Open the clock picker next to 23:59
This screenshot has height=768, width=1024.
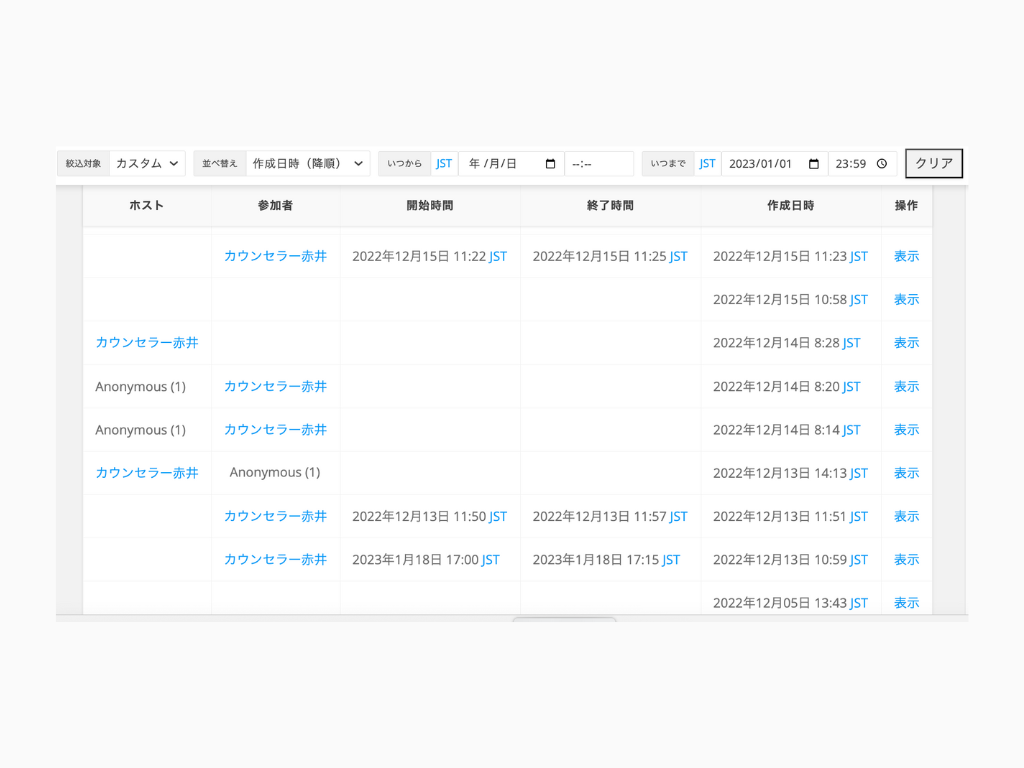881,164
